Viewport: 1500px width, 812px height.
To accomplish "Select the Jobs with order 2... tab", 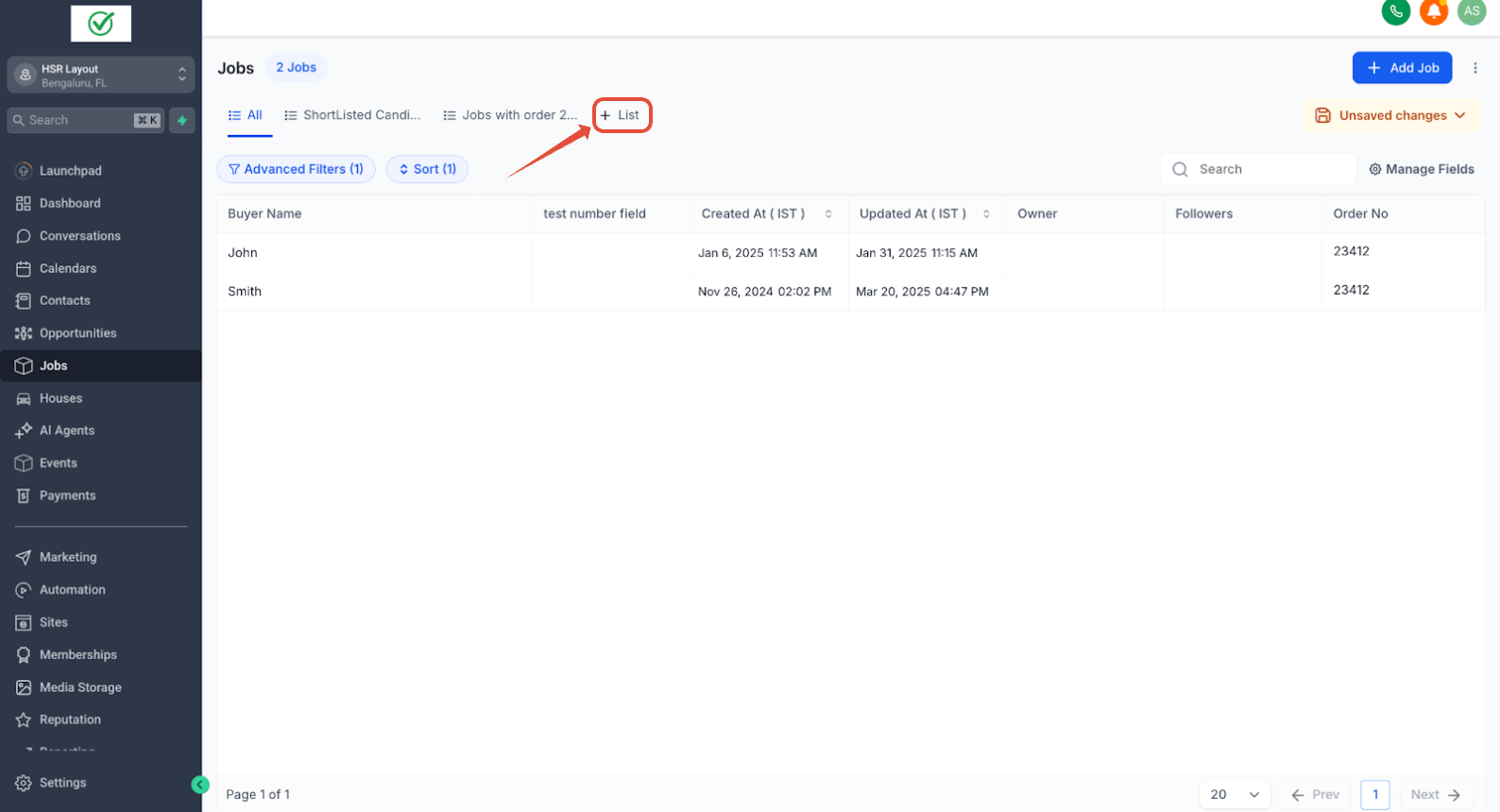I will coord(510,115).
